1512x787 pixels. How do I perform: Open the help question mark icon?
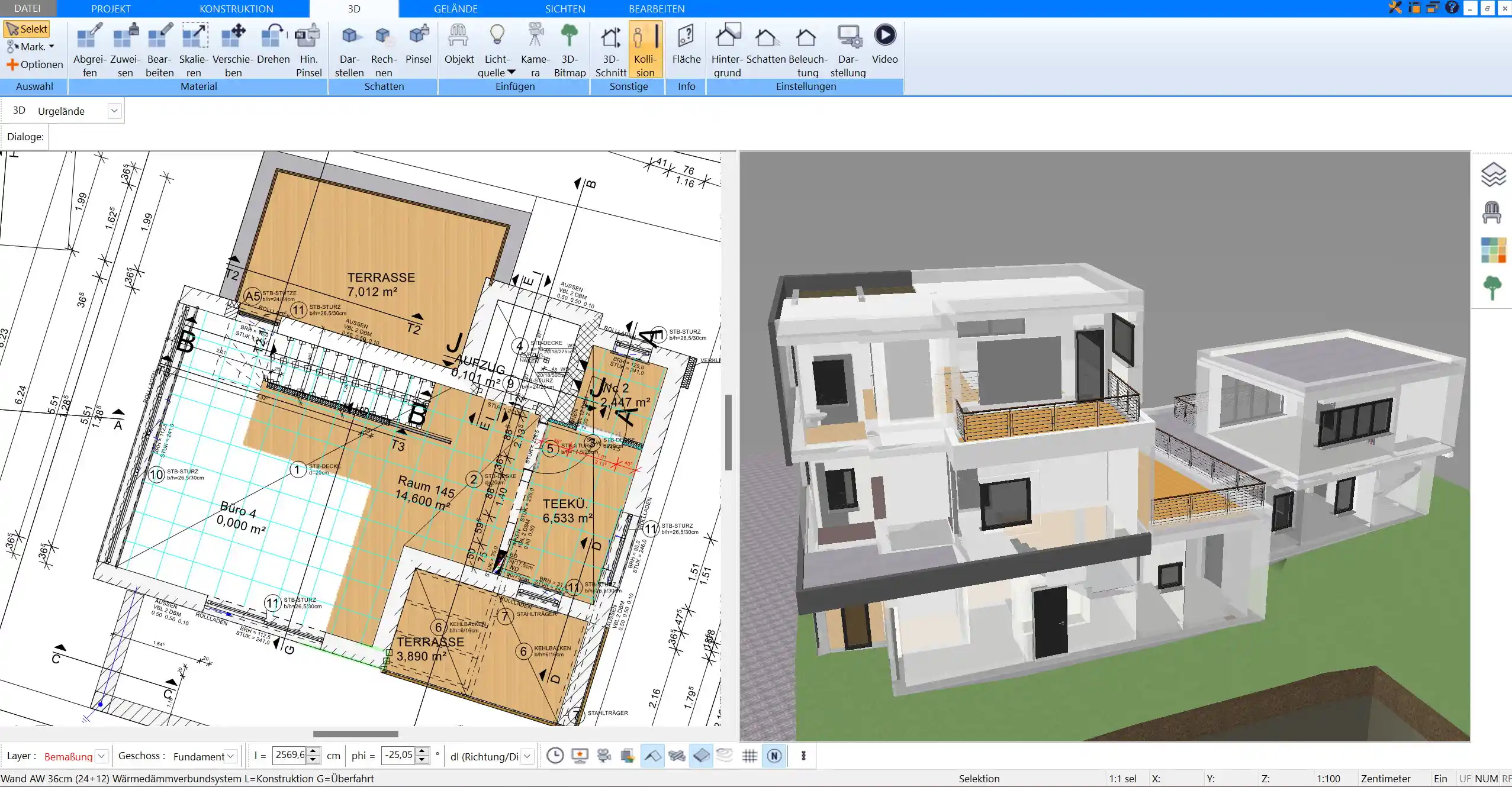[x=1452, y=8]
